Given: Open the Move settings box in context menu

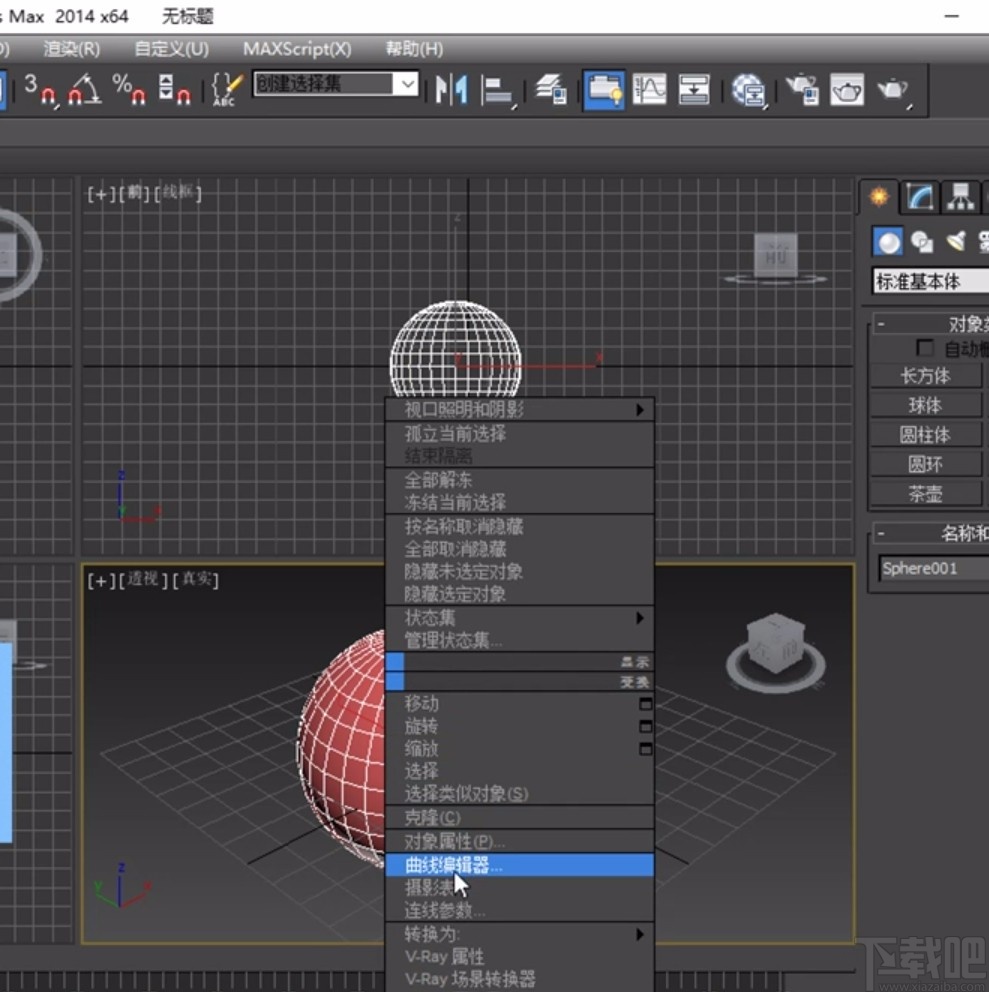Looking at the screenshot, I should coord(645,704).
